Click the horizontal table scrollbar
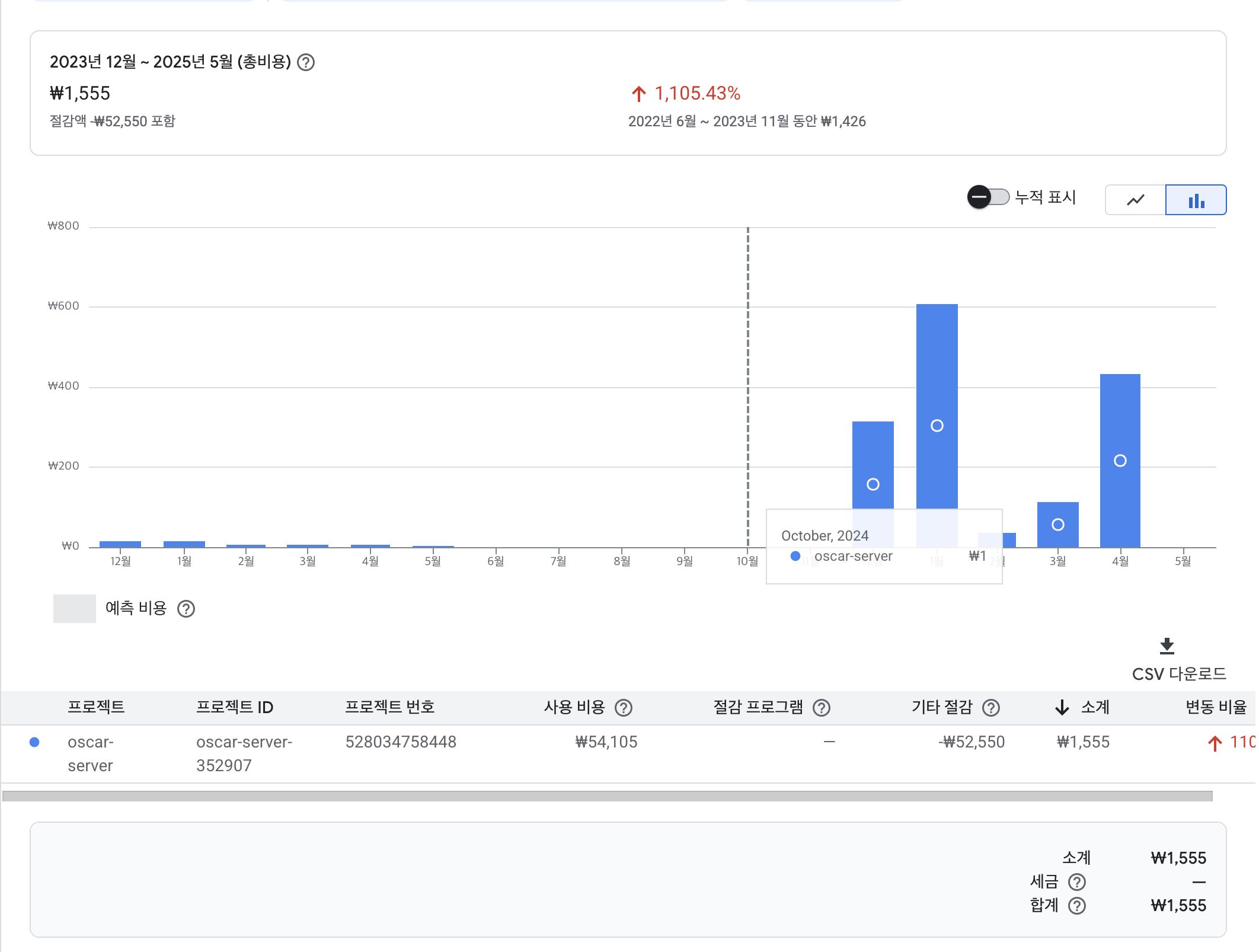Image resolution: width=1259 pixels, height=952 pixels. tap(607, 796)
